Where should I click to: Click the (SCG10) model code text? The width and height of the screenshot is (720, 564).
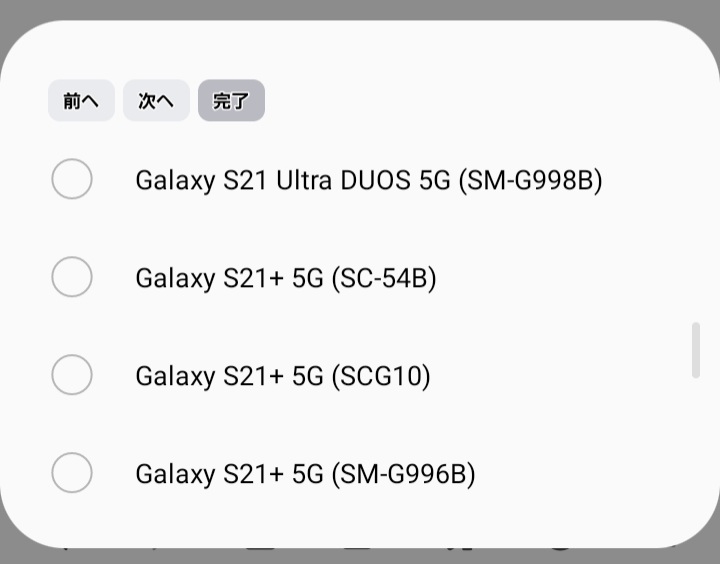pyautogui.click(x=381, y=376)
